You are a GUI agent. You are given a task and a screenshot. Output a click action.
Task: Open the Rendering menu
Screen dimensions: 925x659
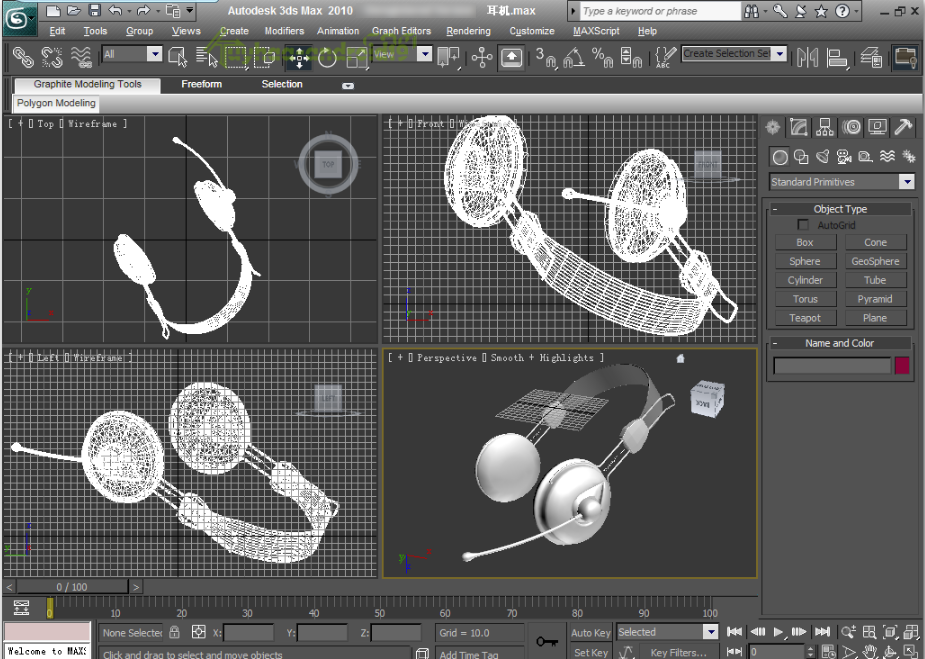coord(468,31)
